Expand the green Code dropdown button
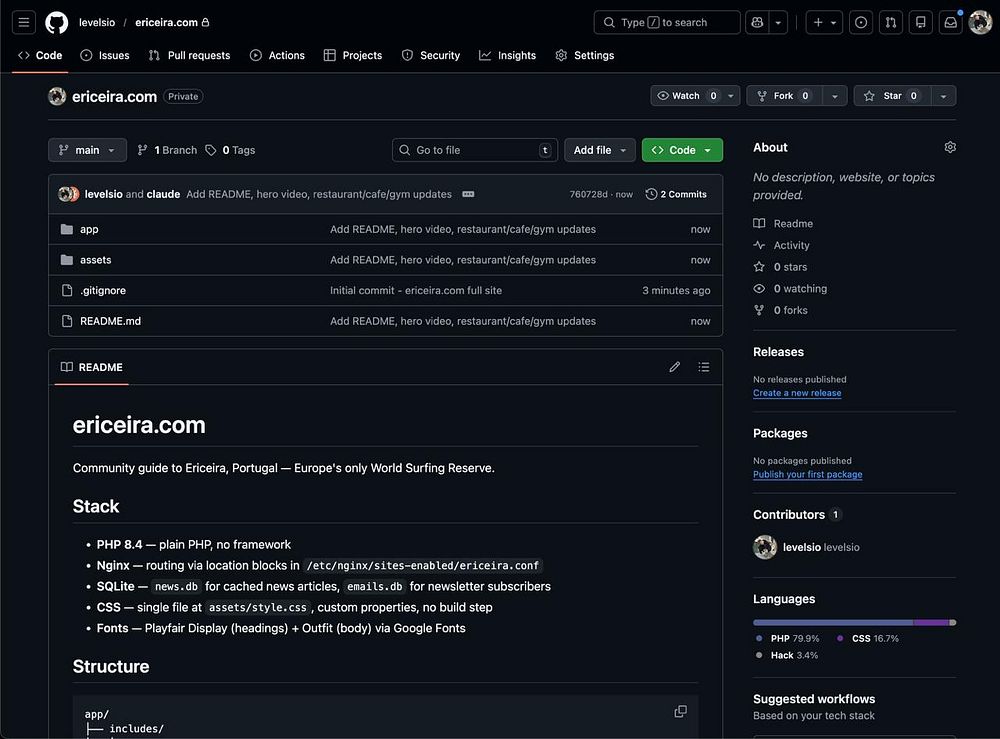Image resolution: width=1000 pixels, height=739 pixels. tap(682, 150)
